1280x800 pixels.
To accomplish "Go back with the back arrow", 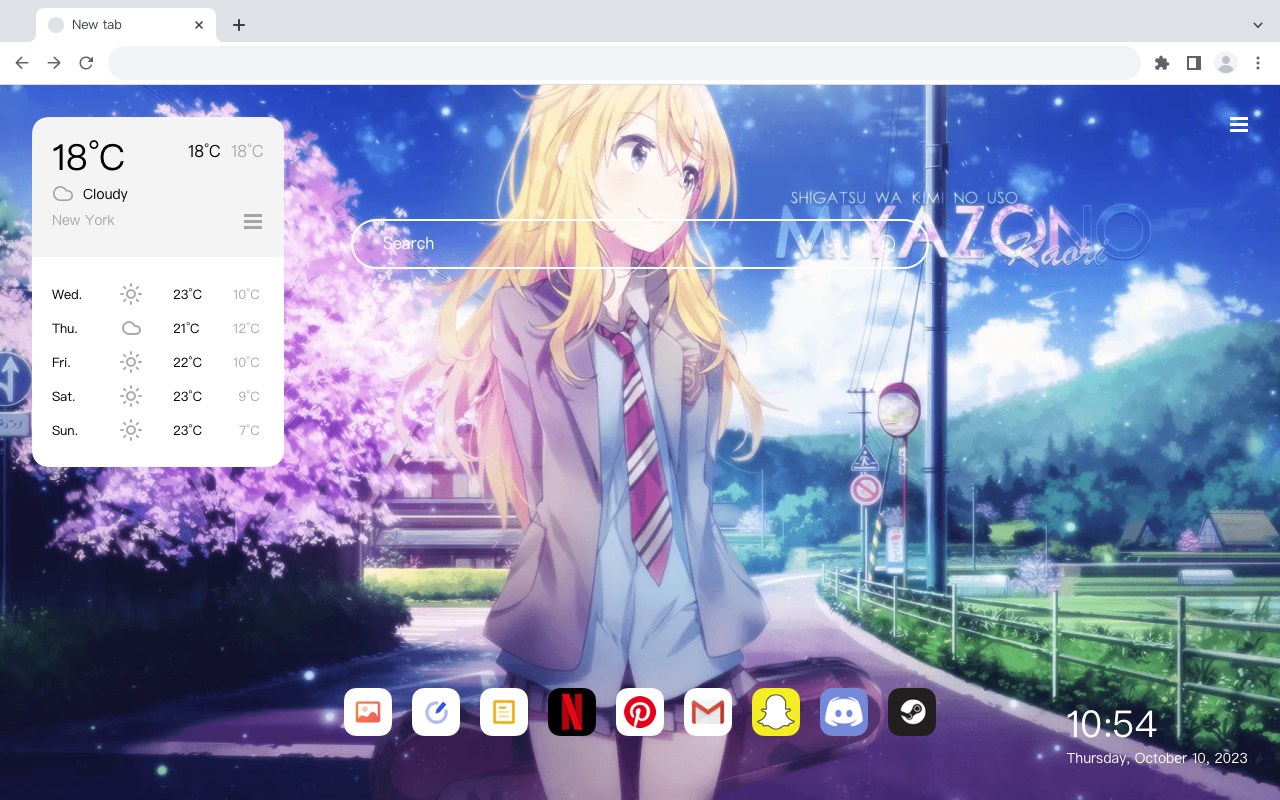I will coord(22,63).
